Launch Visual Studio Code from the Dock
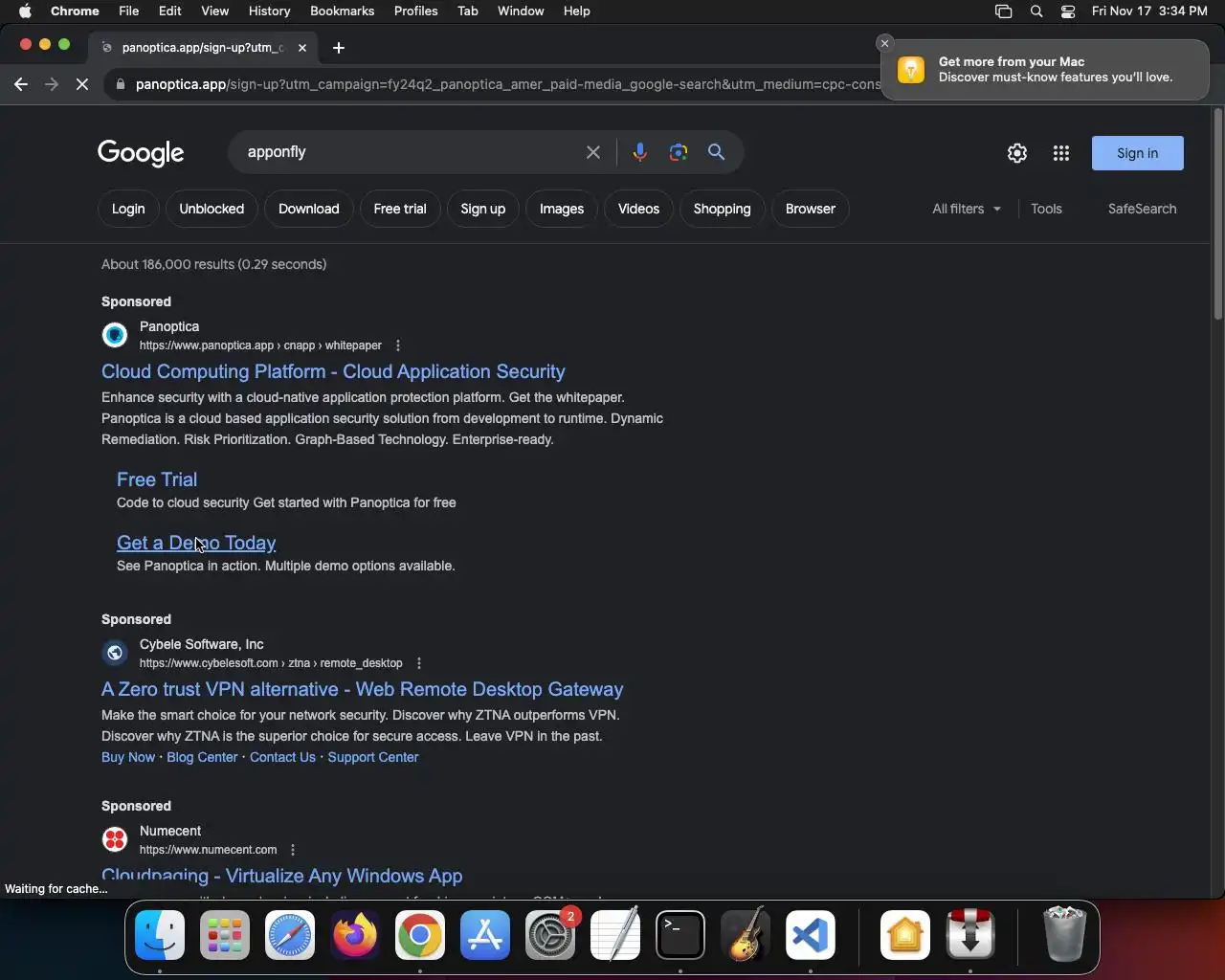 tap(811, 935)
